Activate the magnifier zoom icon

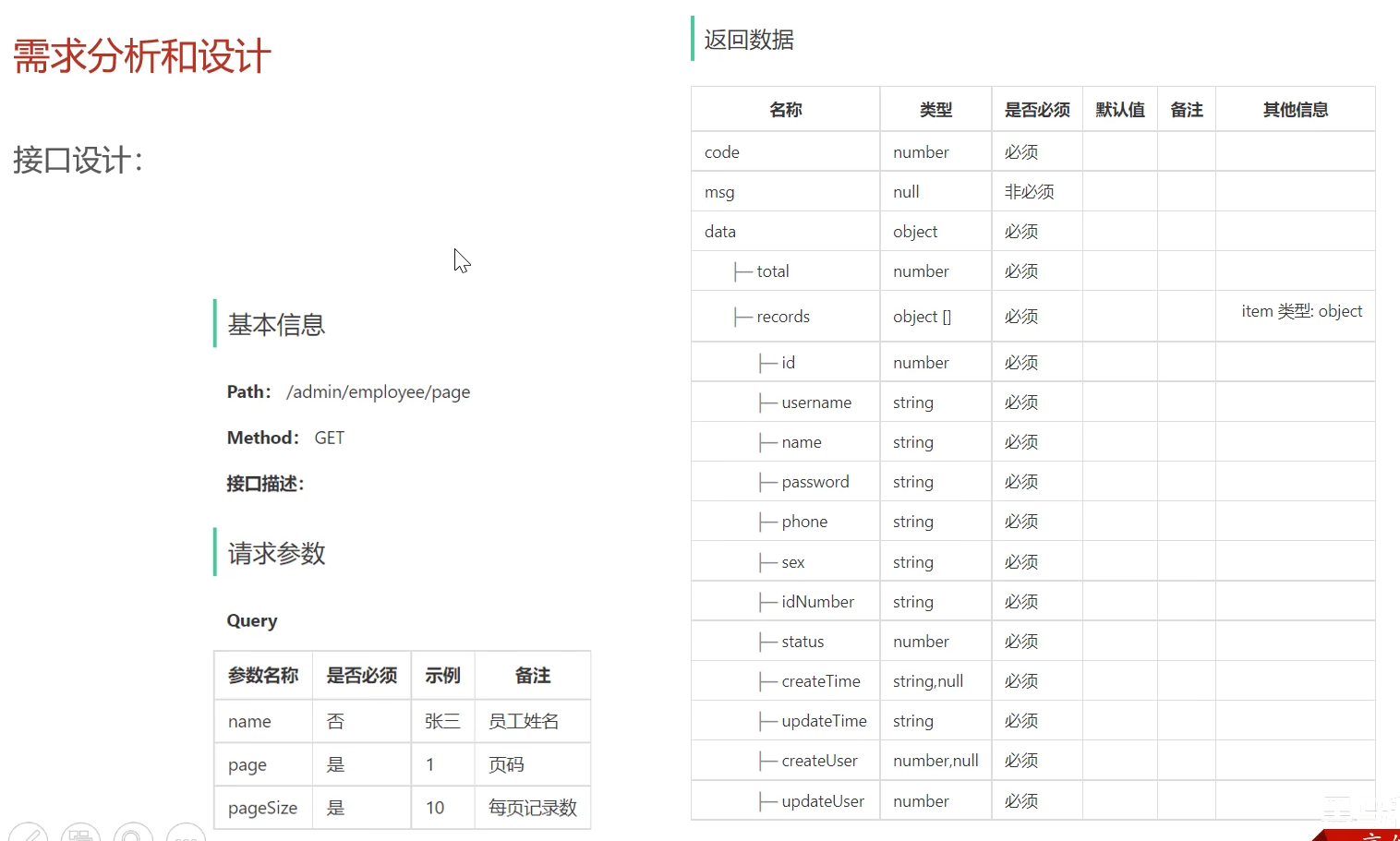point(133,832)
